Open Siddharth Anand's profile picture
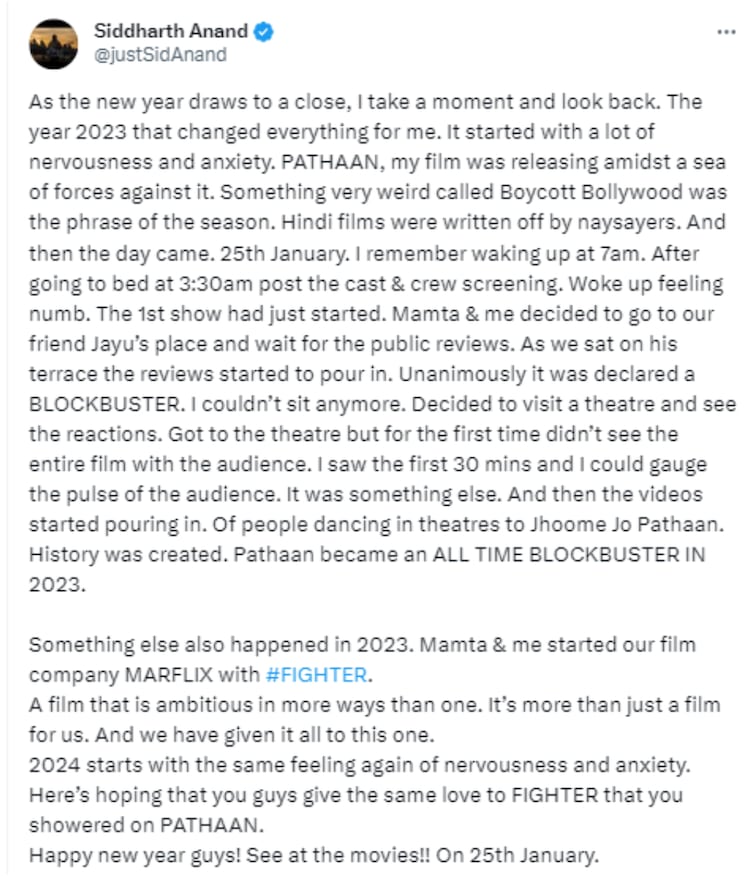This screenshot has height=876, width=750. (54, 40)
